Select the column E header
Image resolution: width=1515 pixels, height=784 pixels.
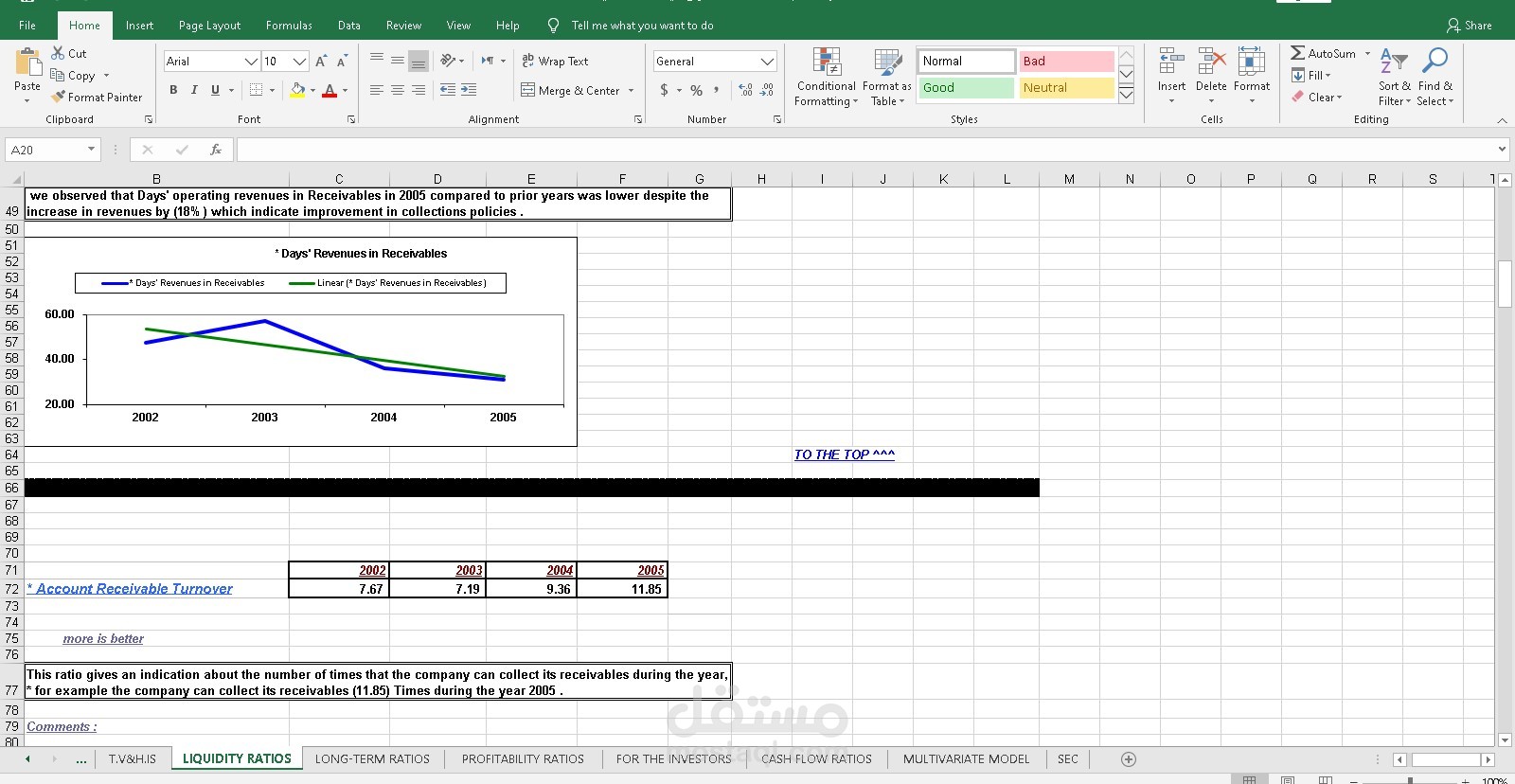pyautogui.click(x=531, y=179)
